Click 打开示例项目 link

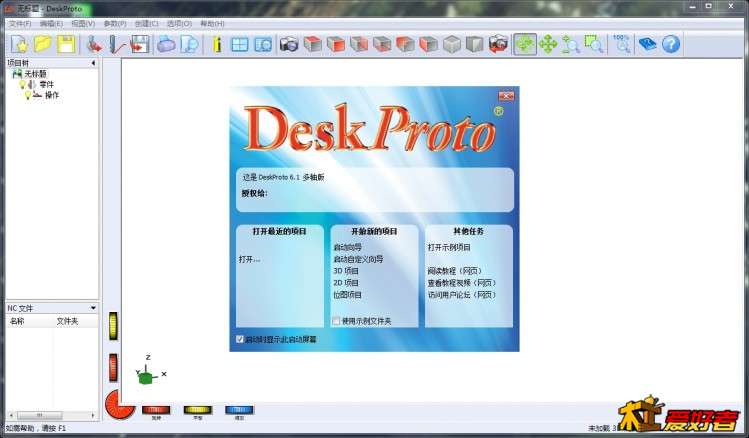(x=449, y=247)
